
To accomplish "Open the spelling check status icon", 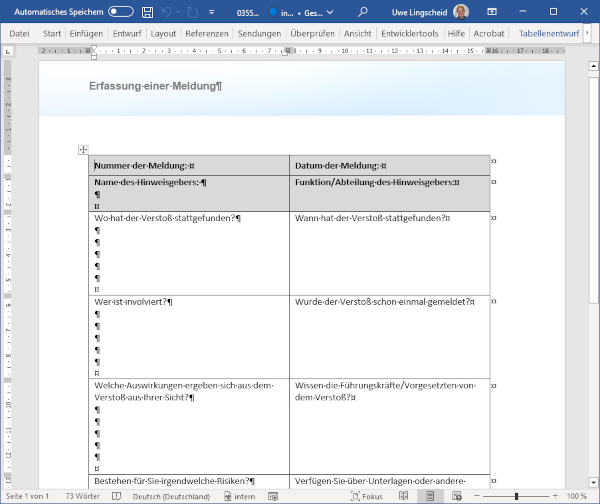I will pos(116,496).
